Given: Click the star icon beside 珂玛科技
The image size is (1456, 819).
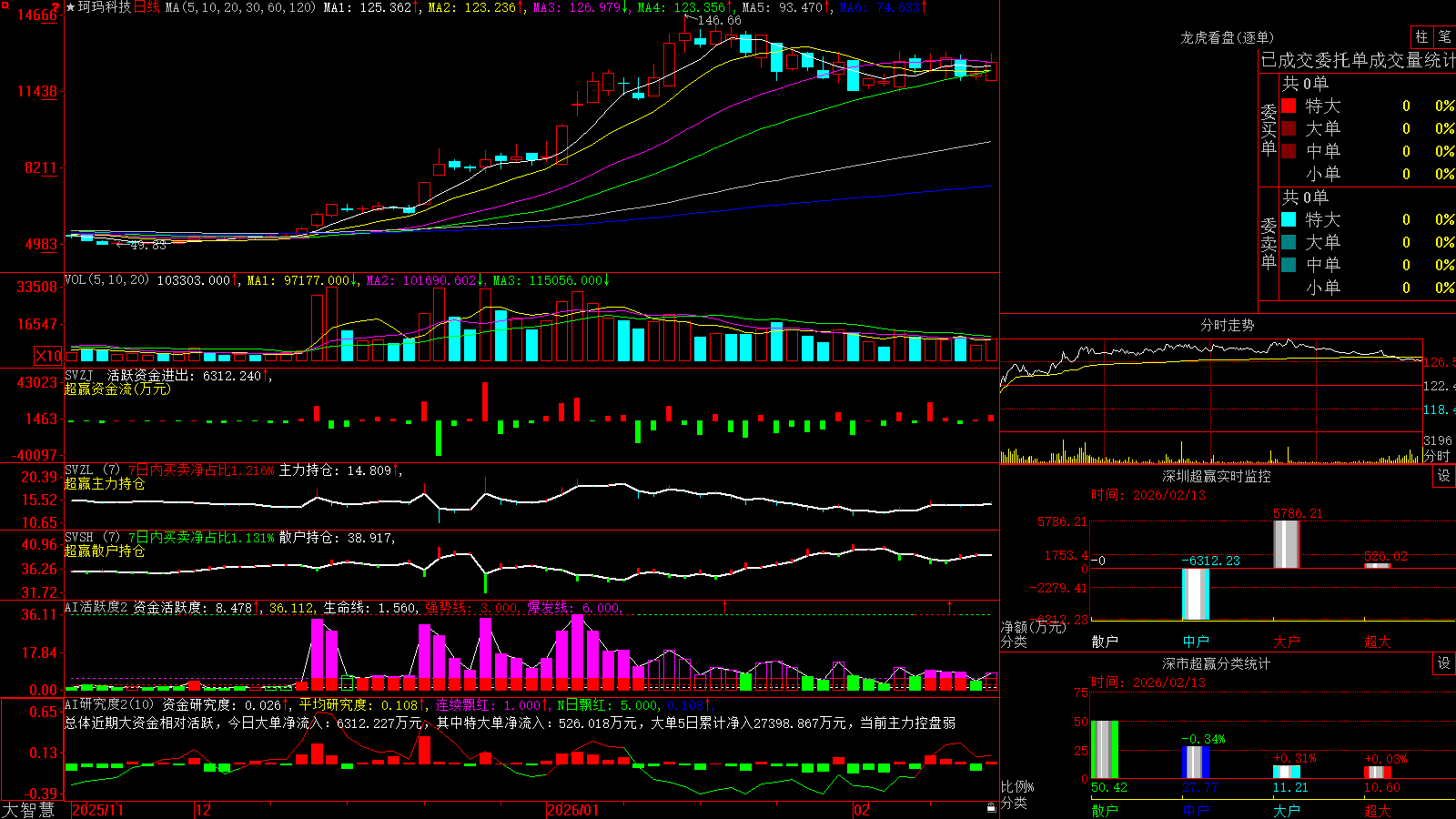Looking at the screenshot, I should pos(71,7).
